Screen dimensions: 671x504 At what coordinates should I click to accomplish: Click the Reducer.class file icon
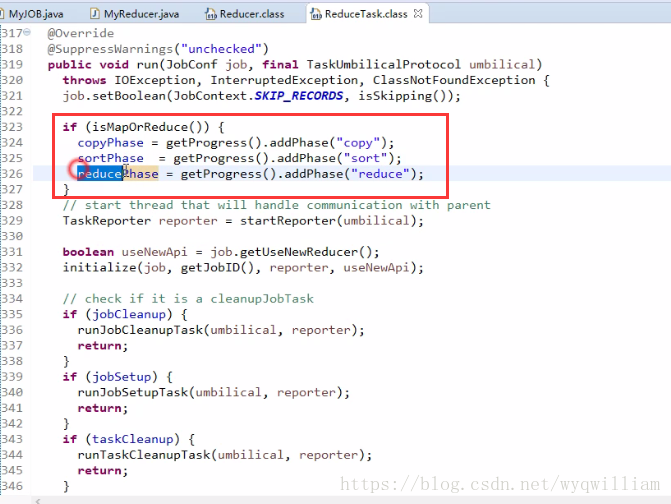click(211, 15)
